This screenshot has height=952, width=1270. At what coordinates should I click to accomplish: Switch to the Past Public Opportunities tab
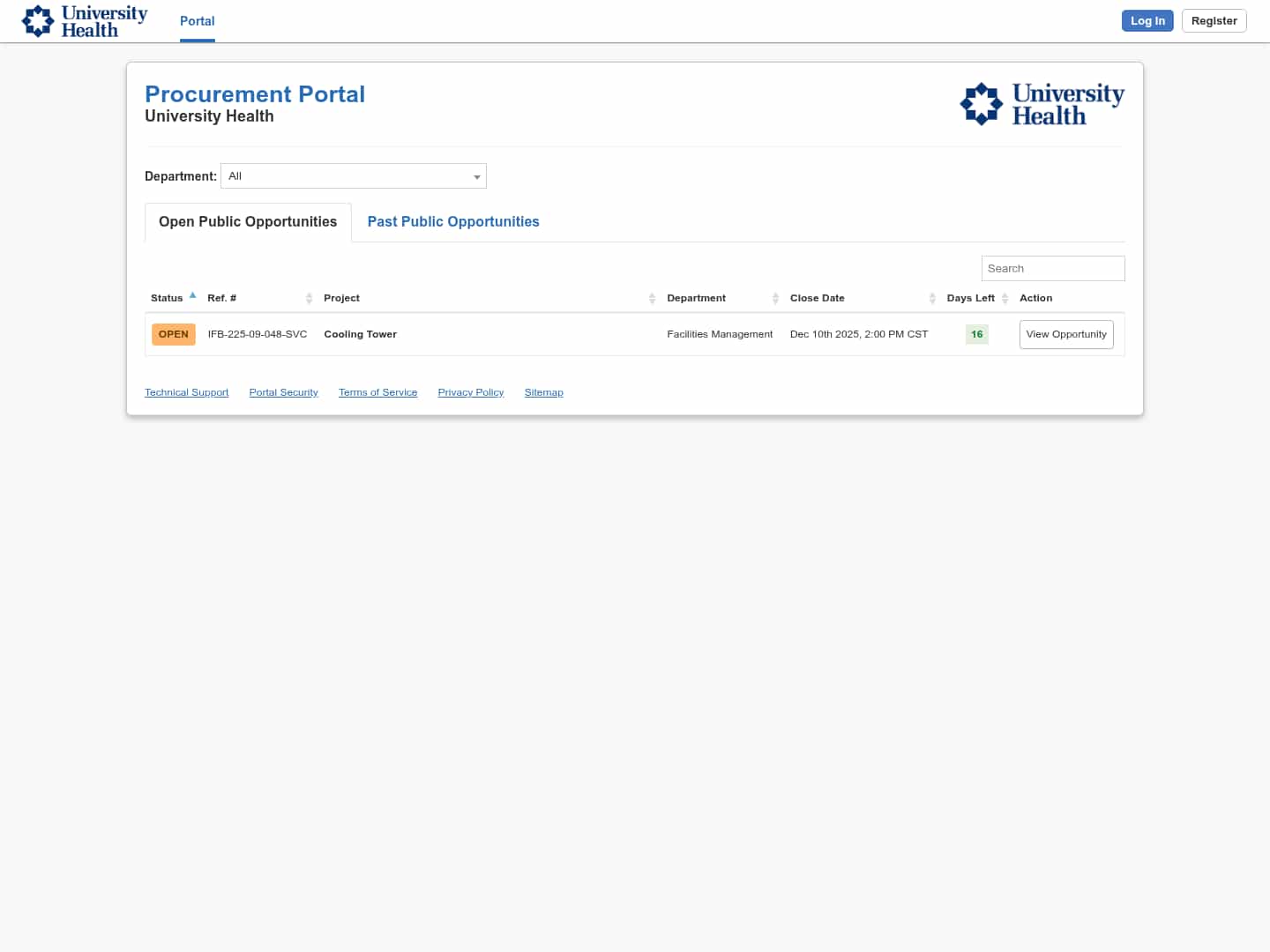(x=452, y=221)
